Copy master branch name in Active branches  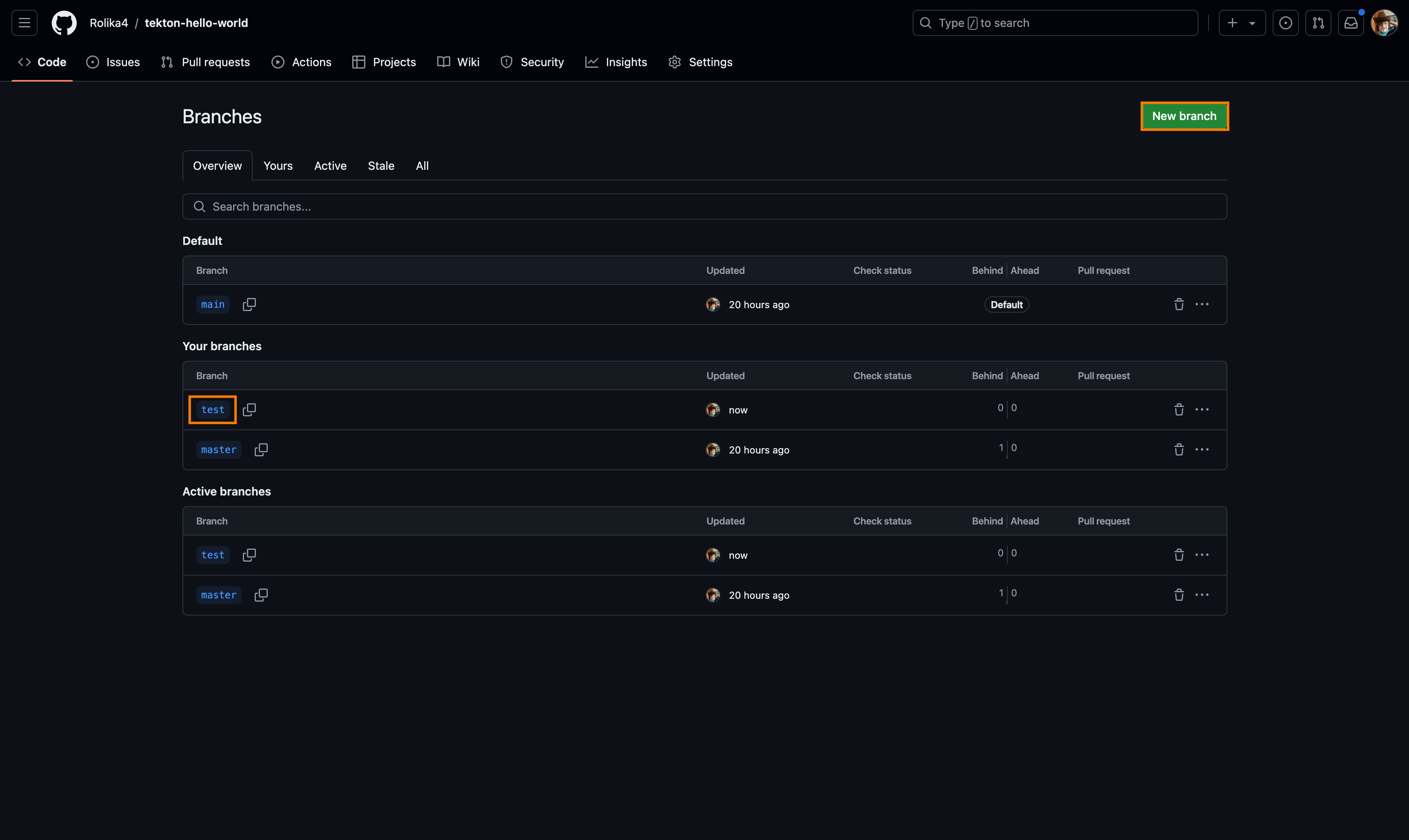coord(261,595)
